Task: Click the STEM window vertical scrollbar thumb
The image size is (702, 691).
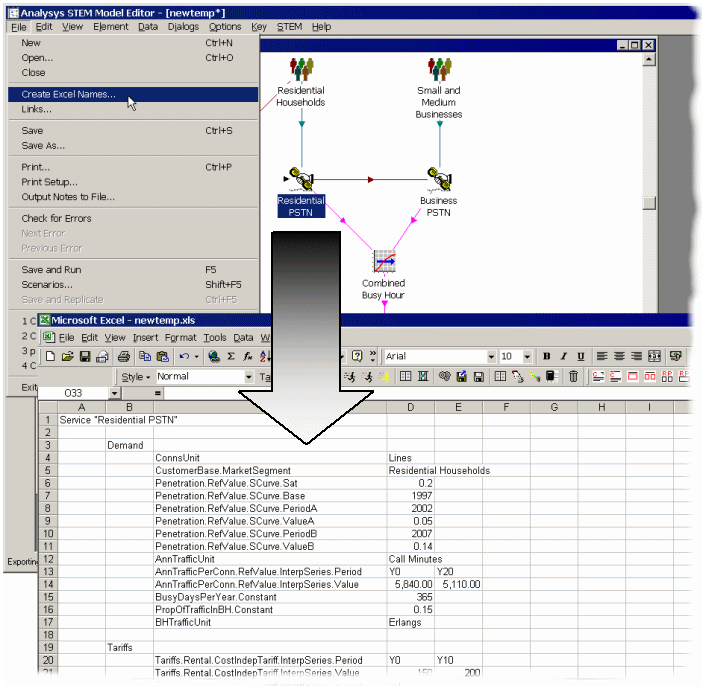Action: 649,203
